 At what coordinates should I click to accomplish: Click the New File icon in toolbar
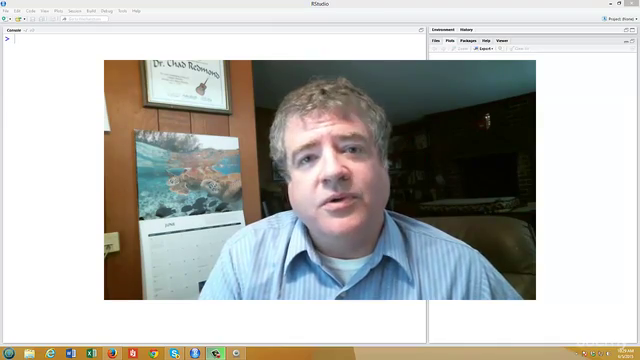(x=4, y=19)
